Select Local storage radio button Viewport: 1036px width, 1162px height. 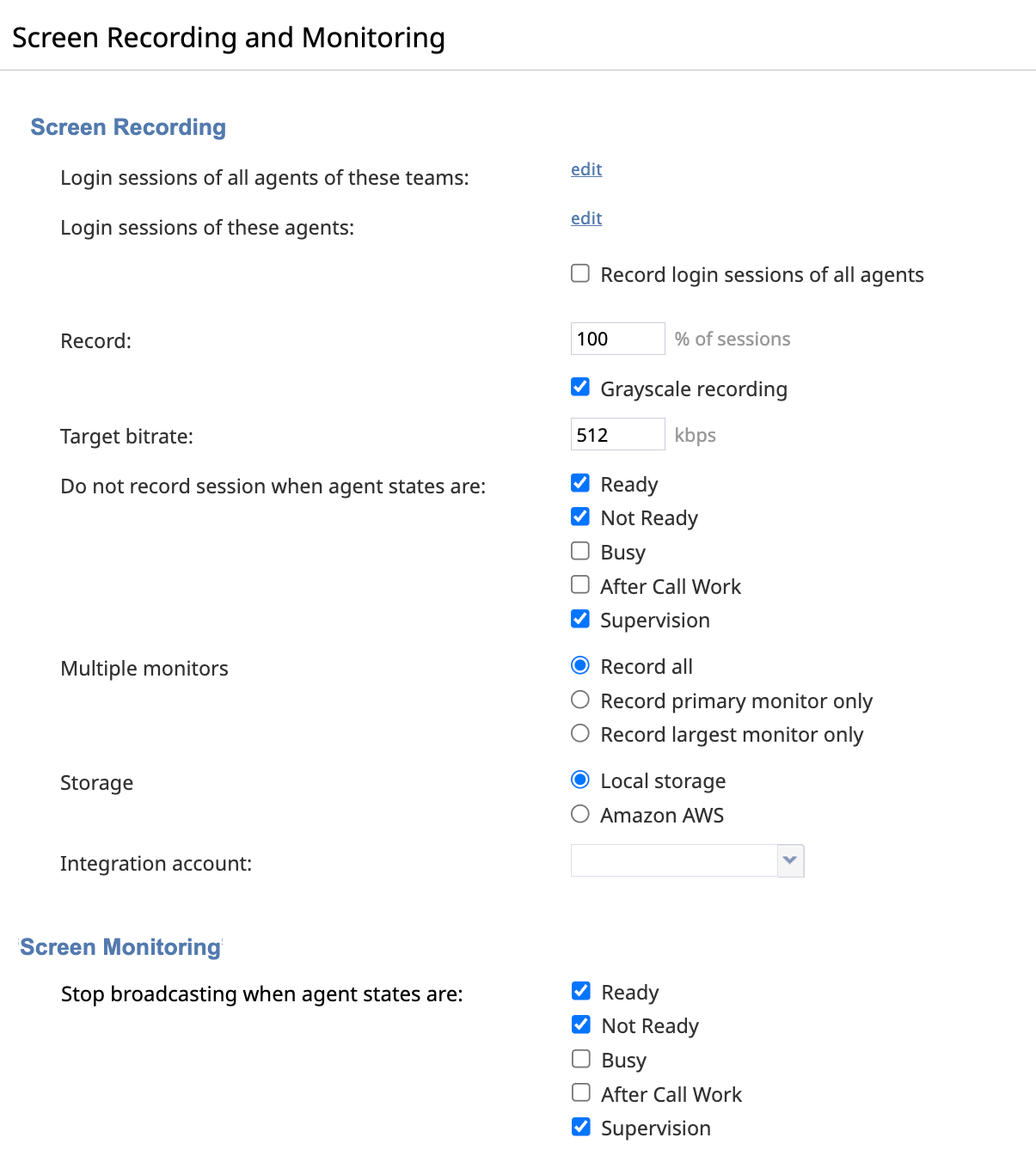tap(580, 780)
